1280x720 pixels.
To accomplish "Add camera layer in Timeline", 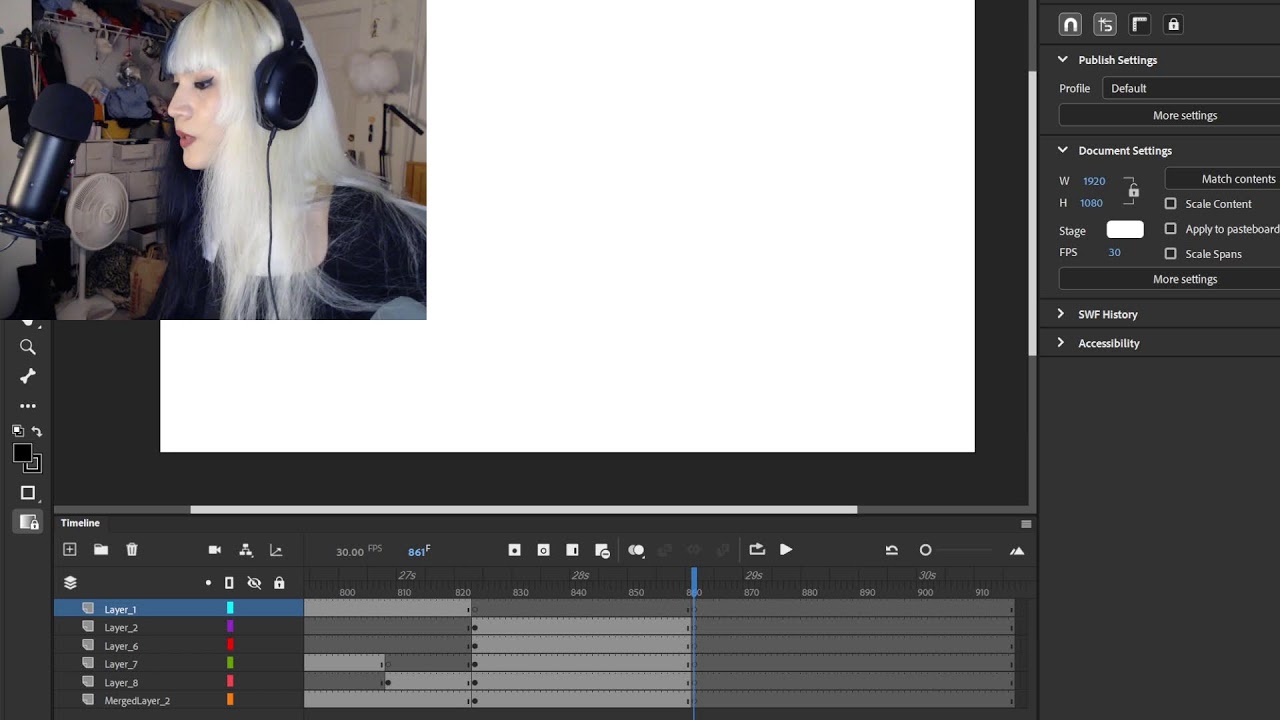I will point(214,550).
